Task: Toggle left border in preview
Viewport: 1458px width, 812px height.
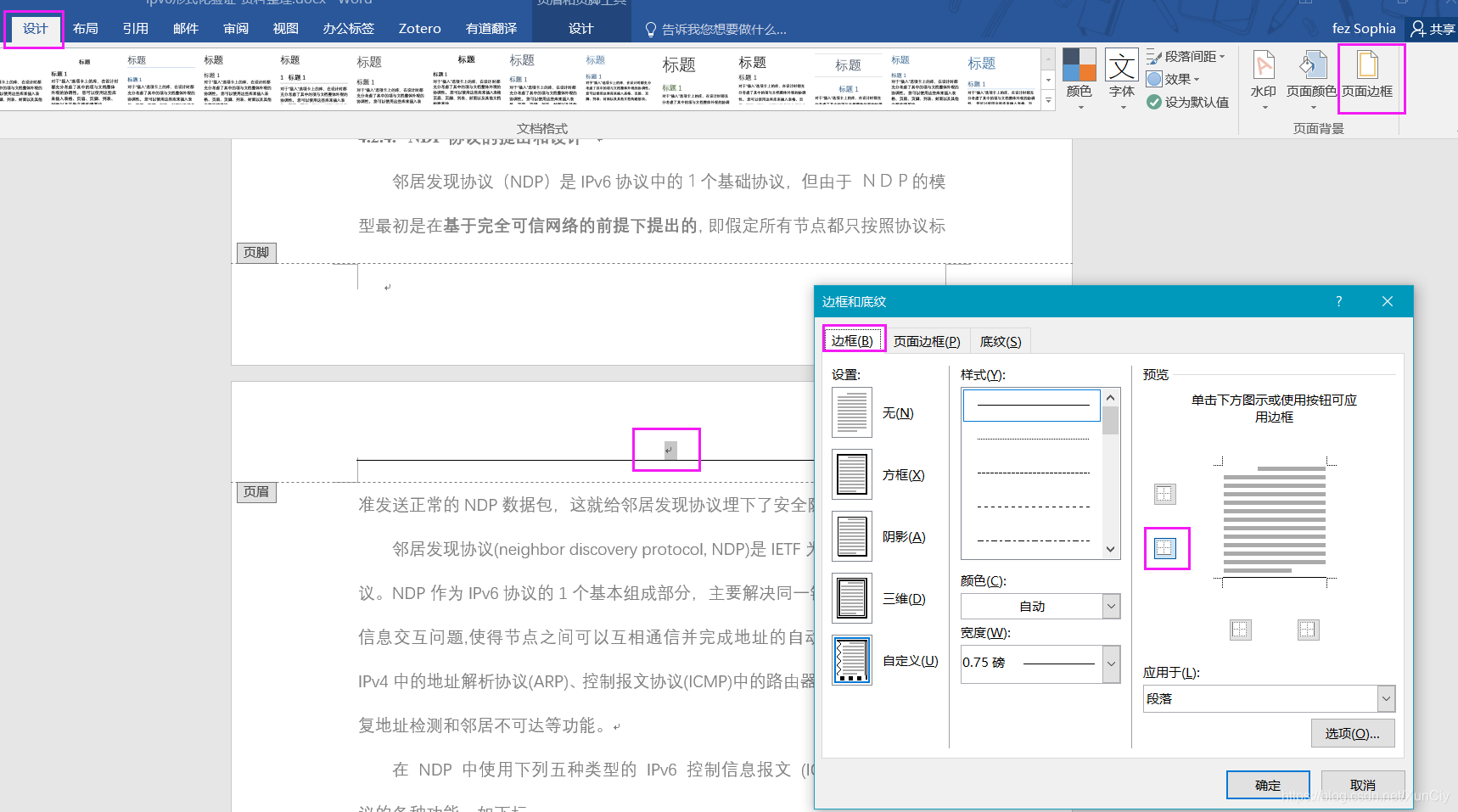Action: [x=1240, y=630]
